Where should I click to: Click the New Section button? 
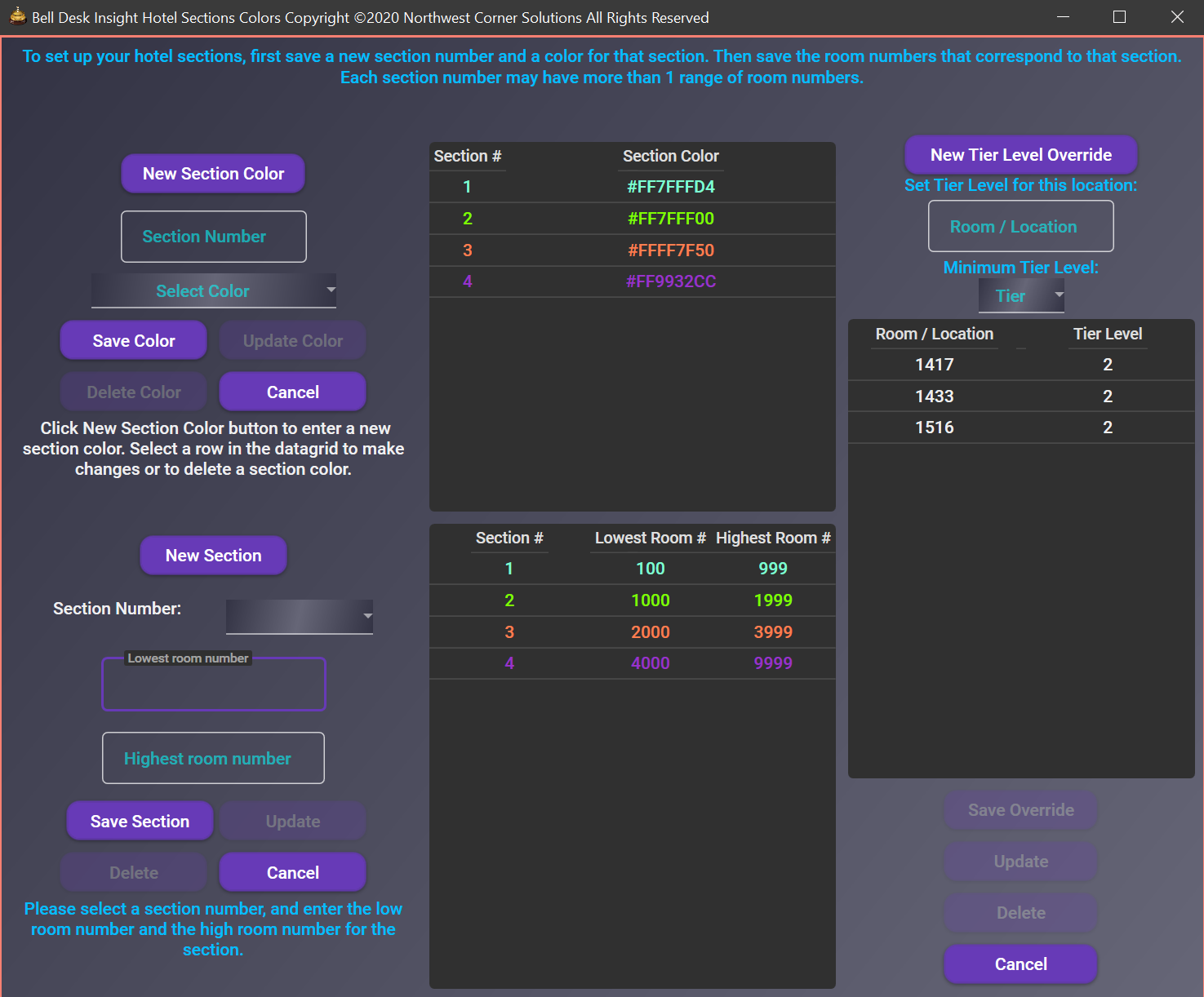[x=213, y=556]
